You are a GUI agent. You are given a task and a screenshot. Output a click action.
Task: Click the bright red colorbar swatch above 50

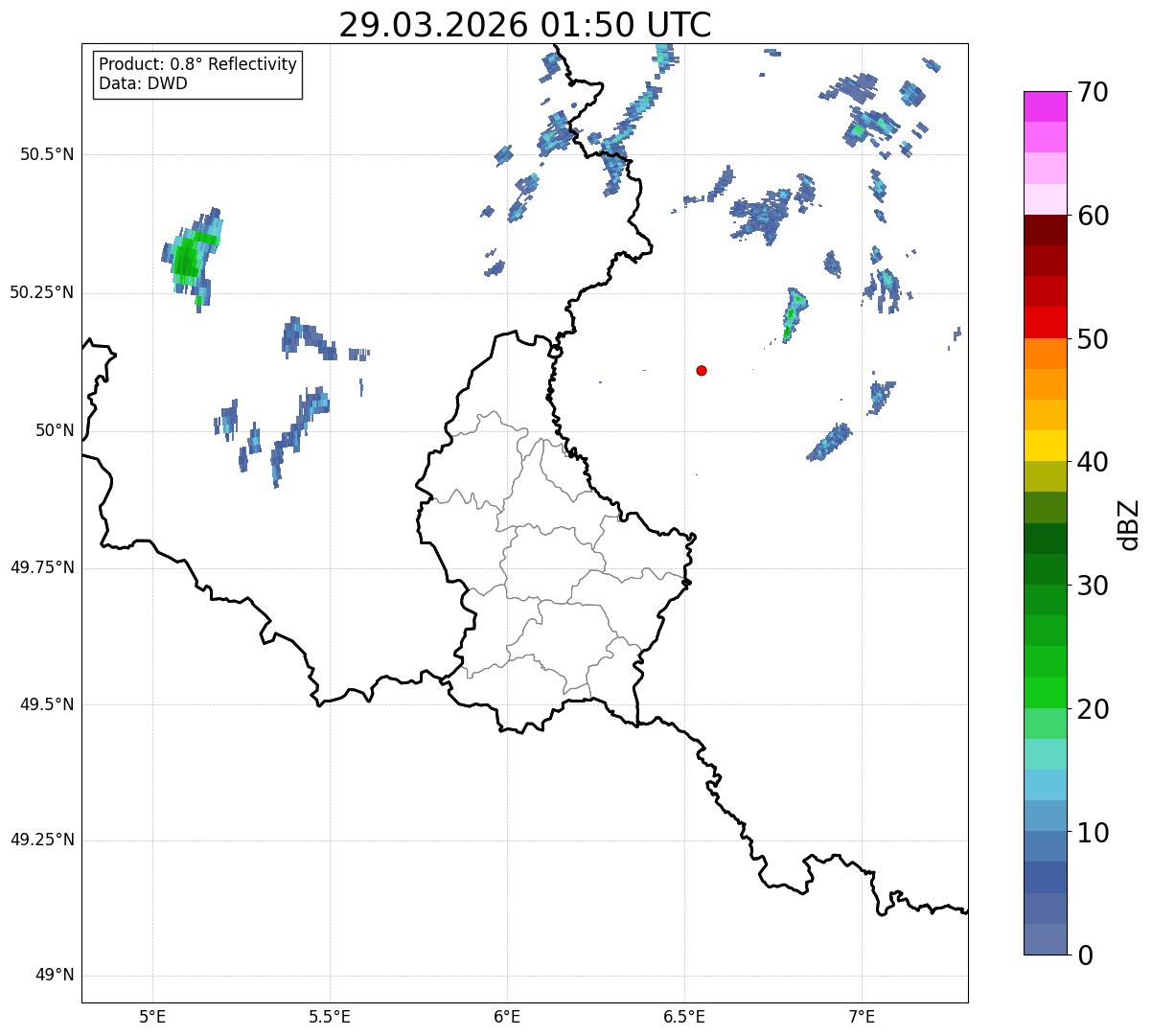click(x=1045, y=322)
